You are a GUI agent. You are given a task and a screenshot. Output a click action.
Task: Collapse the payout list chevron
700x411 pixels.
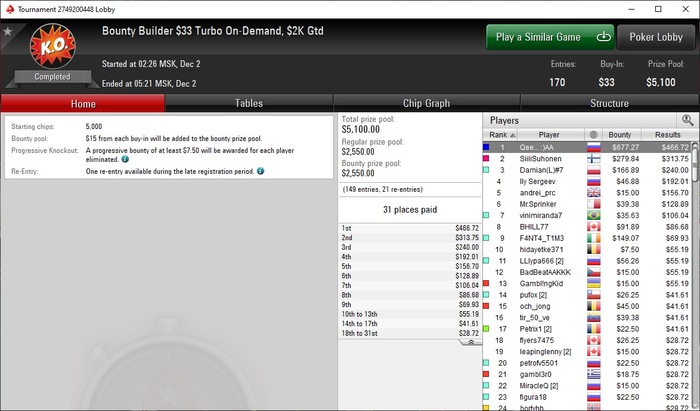click(x=471, y=342)
